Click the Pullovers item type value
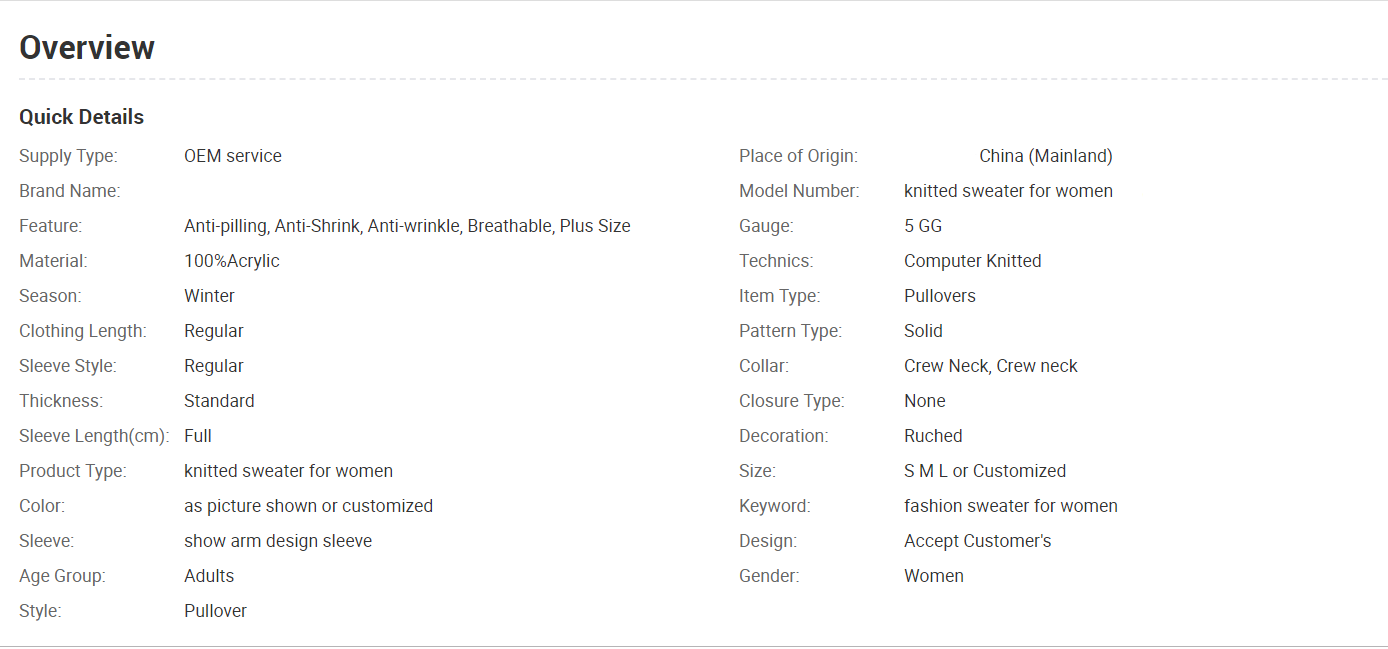1388x649 pixels. coord(940,296)
